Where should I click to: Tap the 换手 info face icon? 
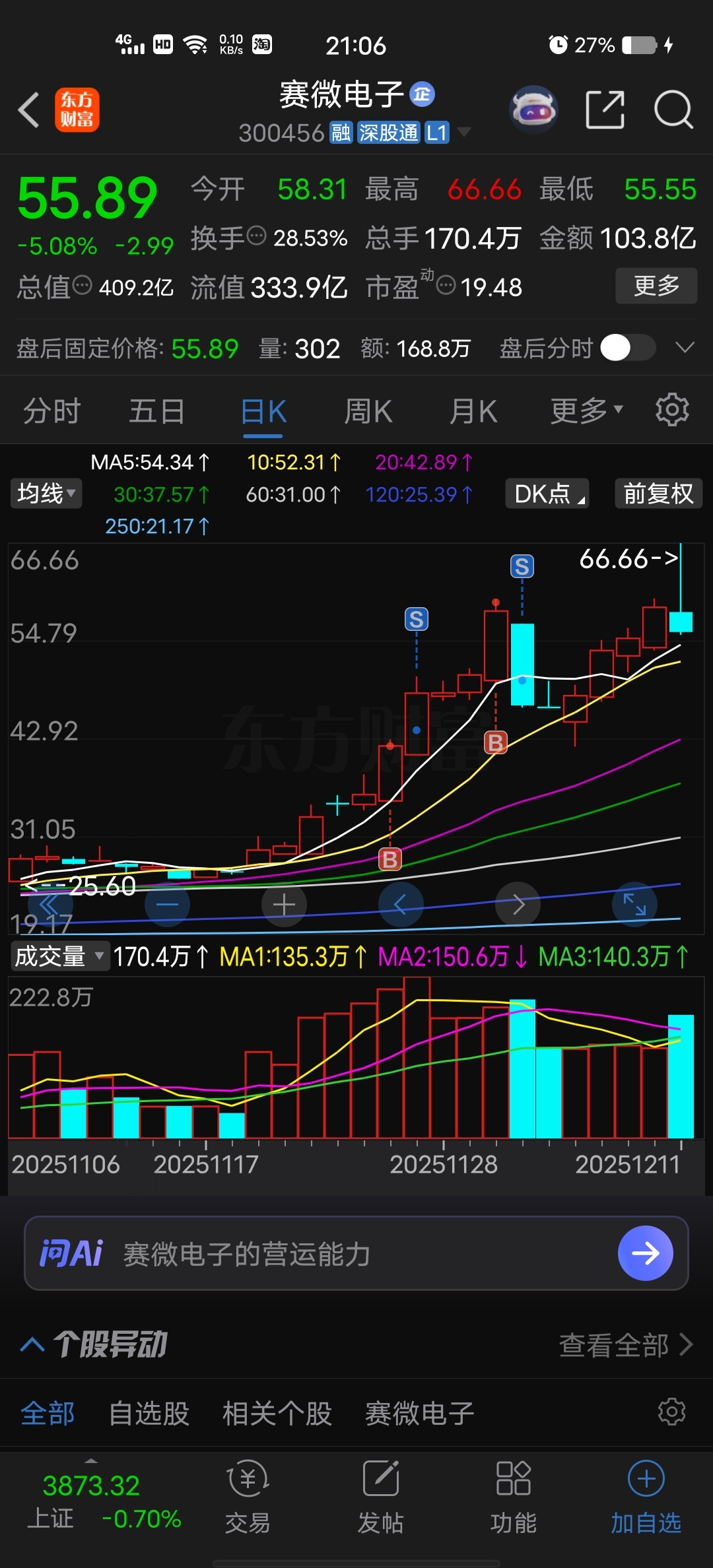(x=256, y=236)
